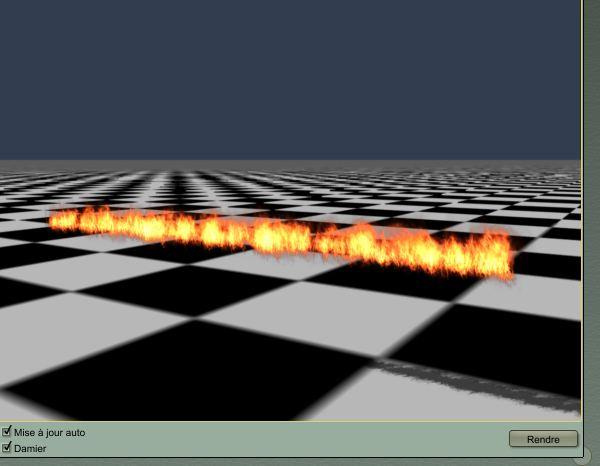Click the fire render preview viewport
600x466 pixels.
point(290,210)
